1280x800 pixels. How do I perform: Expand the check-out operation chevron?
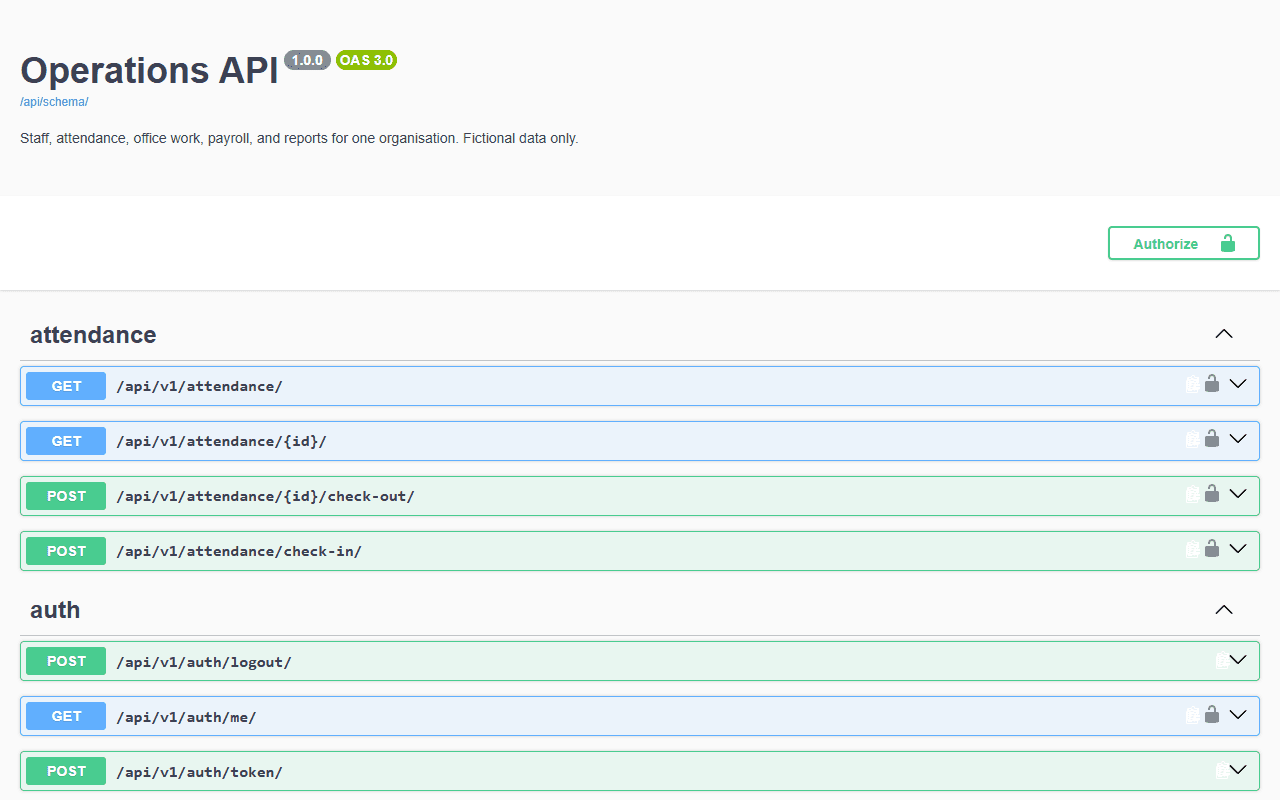(x=1238, y=494)
